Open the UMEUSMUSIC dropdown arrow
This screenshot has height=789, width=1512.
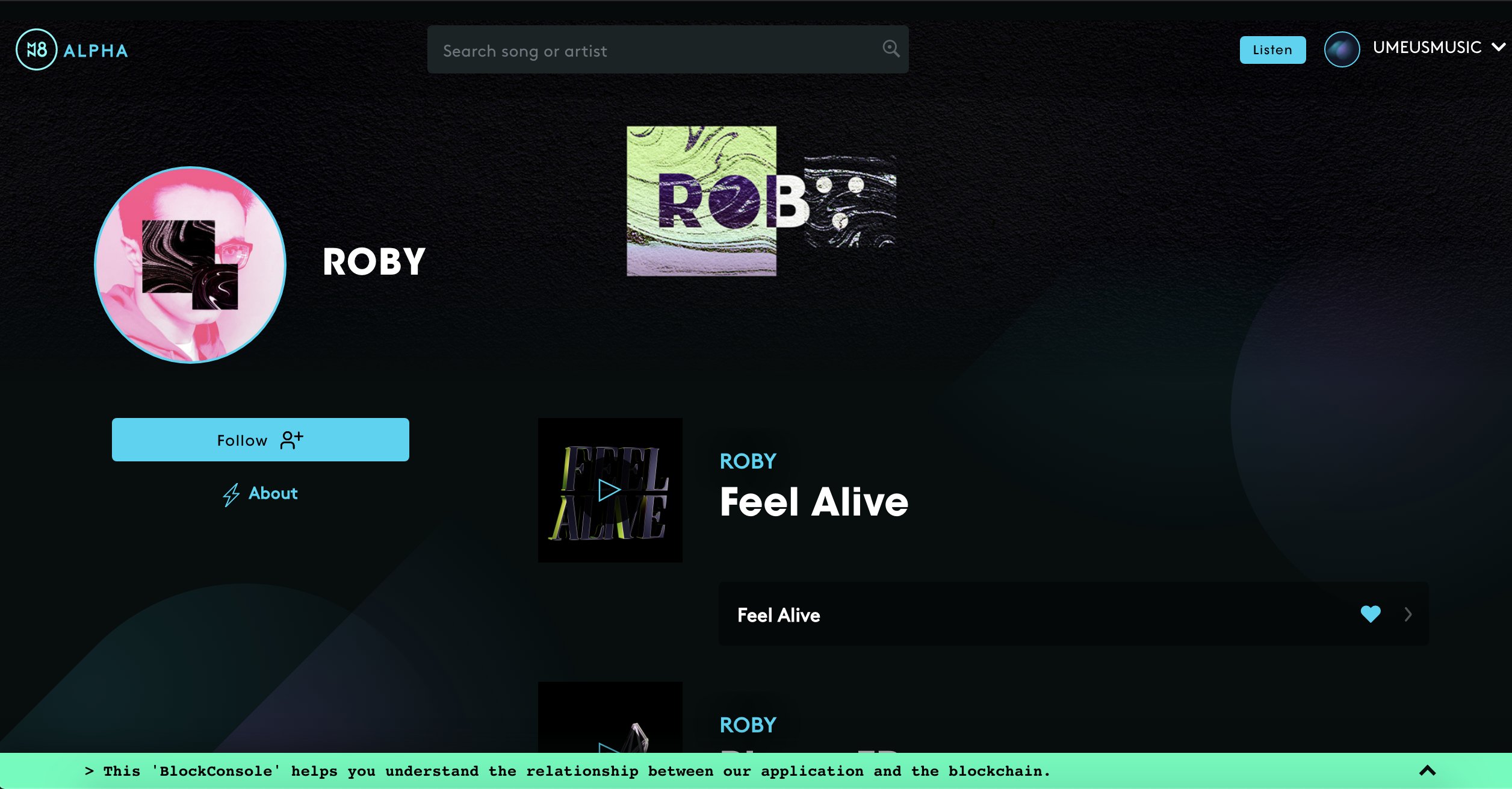[x=1499, y=48]
